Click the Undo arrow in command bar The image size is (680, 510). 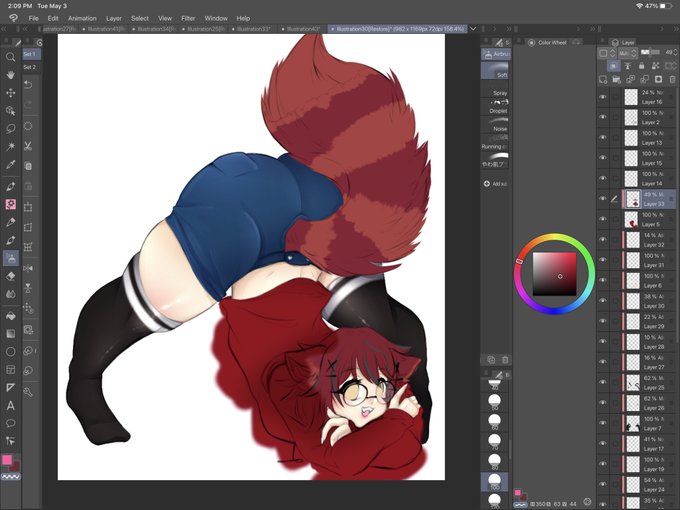pyautogui.click(x=28, y=85)
